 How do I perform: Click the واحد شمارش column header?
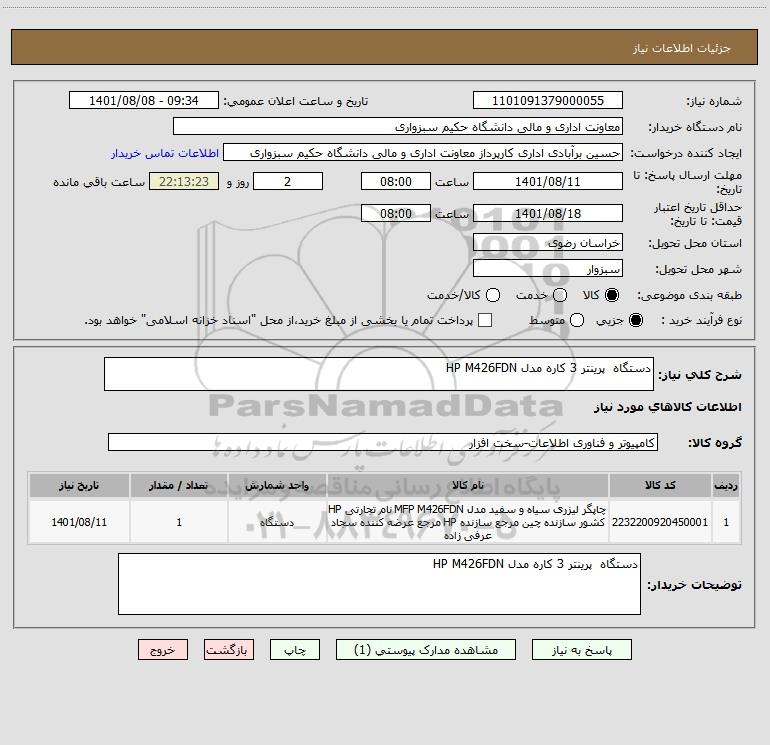tap(277, 486)
